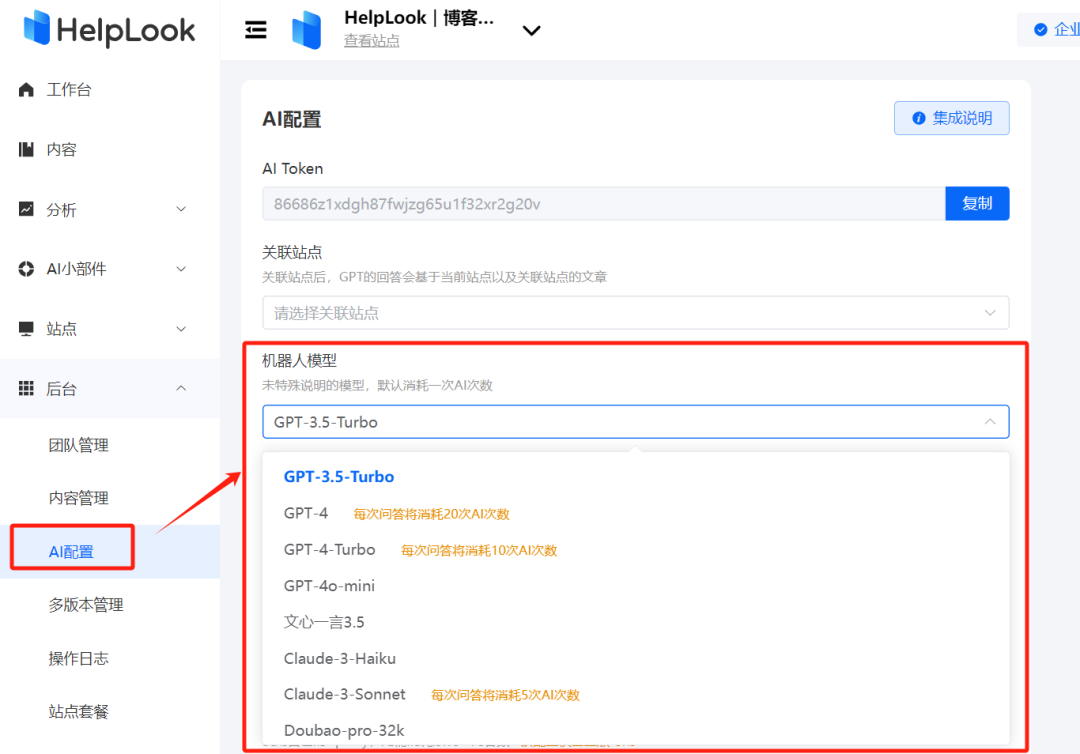Click the AI小部件 circular icon

[26, 269]
